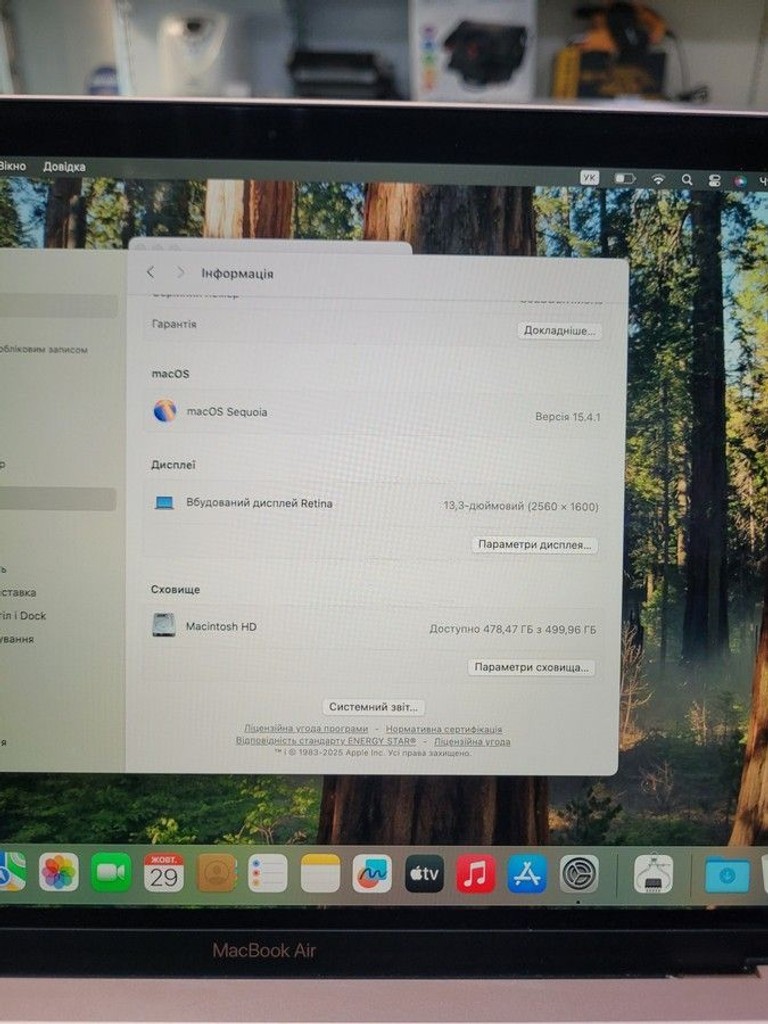The image size is (768, 1024).
Task: Select 'Версія 15.4.1' value
Action: pyautogui.click(x=568, y=416)
